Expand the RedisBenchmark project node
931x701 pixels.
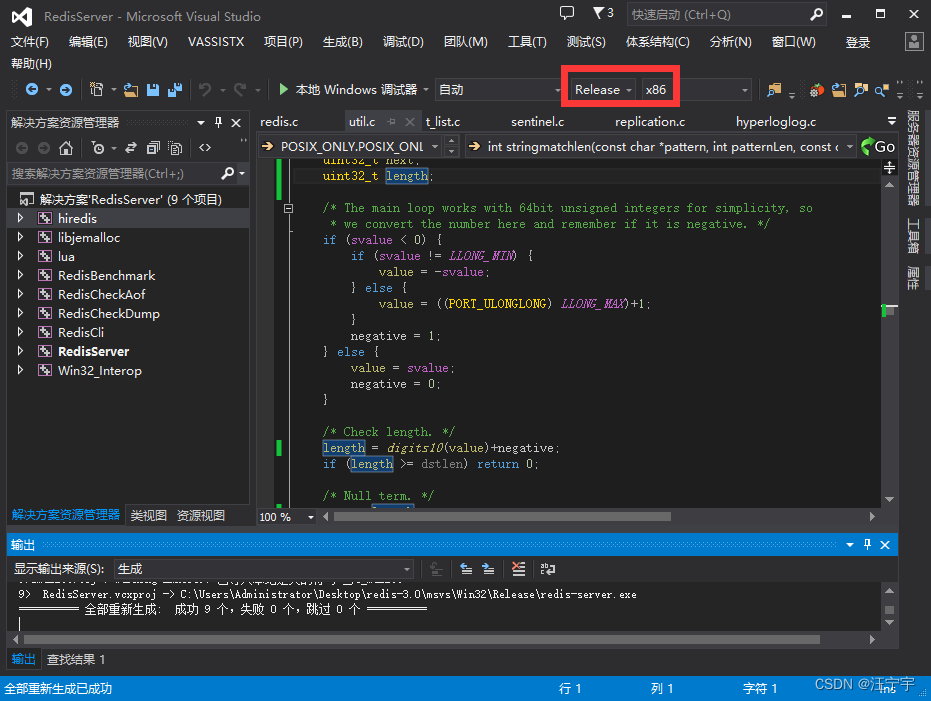click(x=21, y=275)
